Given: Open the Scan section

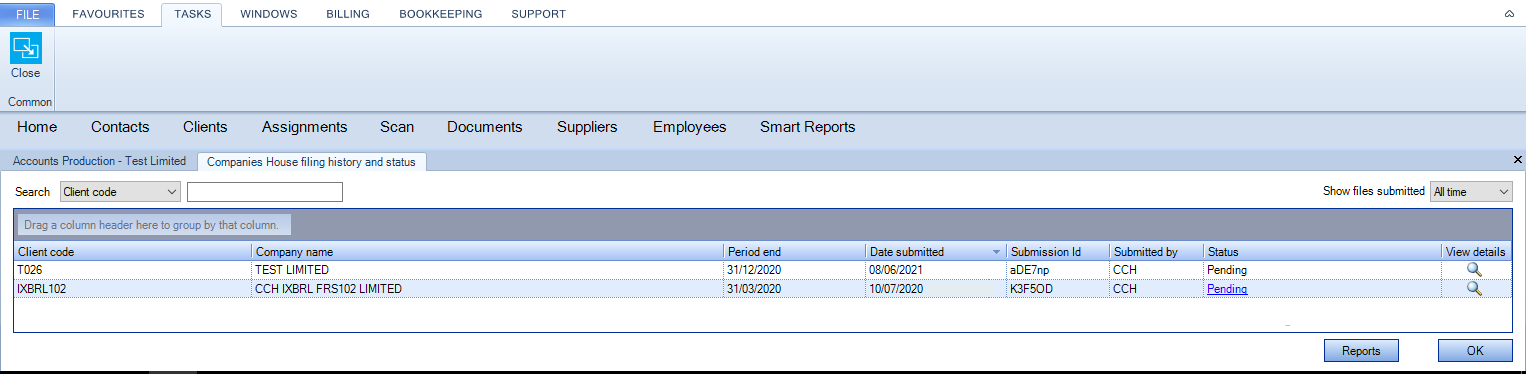Looking at the screenshot, I should 397,127.
